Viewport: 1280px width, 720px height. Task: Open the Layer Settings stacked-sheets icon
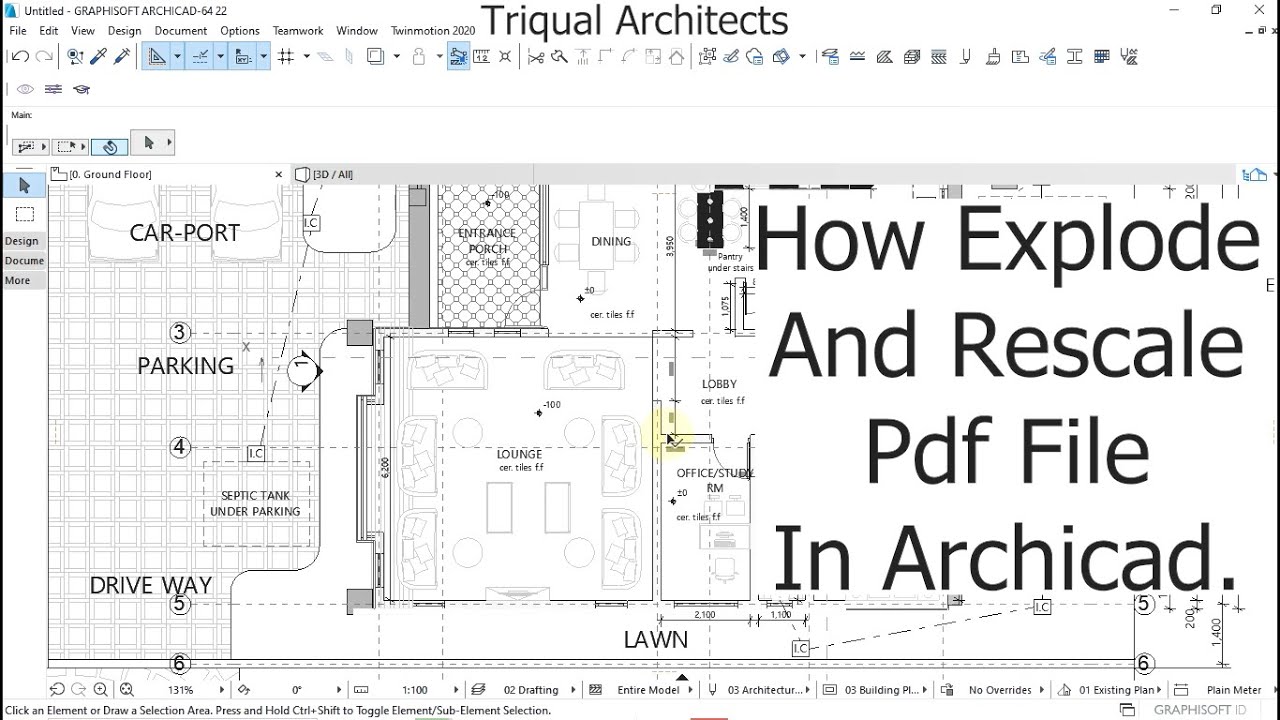coord(830,57)
